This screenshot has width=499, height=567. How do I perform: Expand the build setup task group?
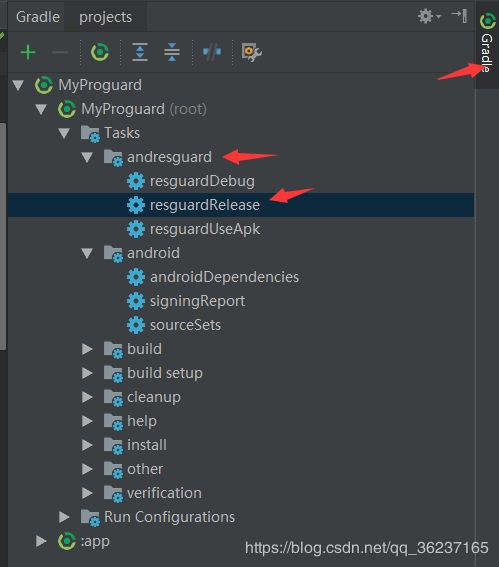click(x=87, y=373)
